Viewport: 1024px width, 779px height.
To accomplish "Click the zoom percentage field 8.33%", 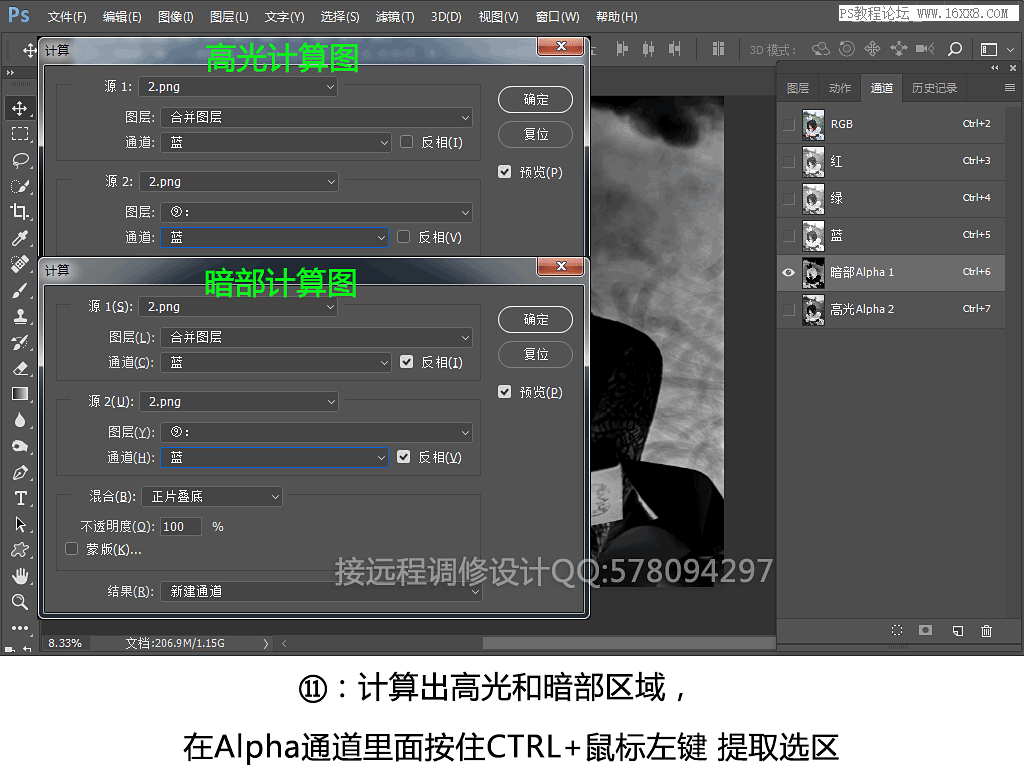I will [x=65, y=643].
